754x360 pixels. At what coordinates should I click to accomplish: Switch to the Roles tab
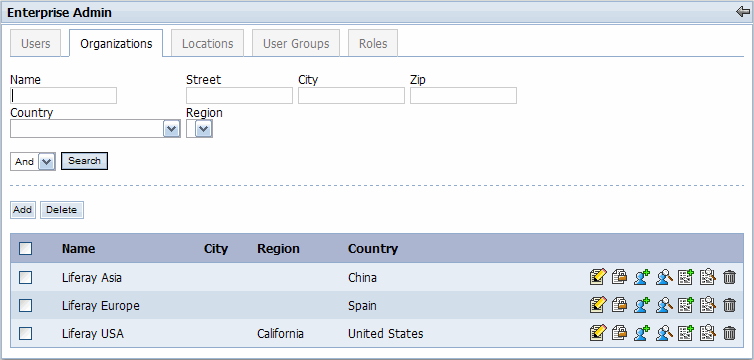[373, 43]
